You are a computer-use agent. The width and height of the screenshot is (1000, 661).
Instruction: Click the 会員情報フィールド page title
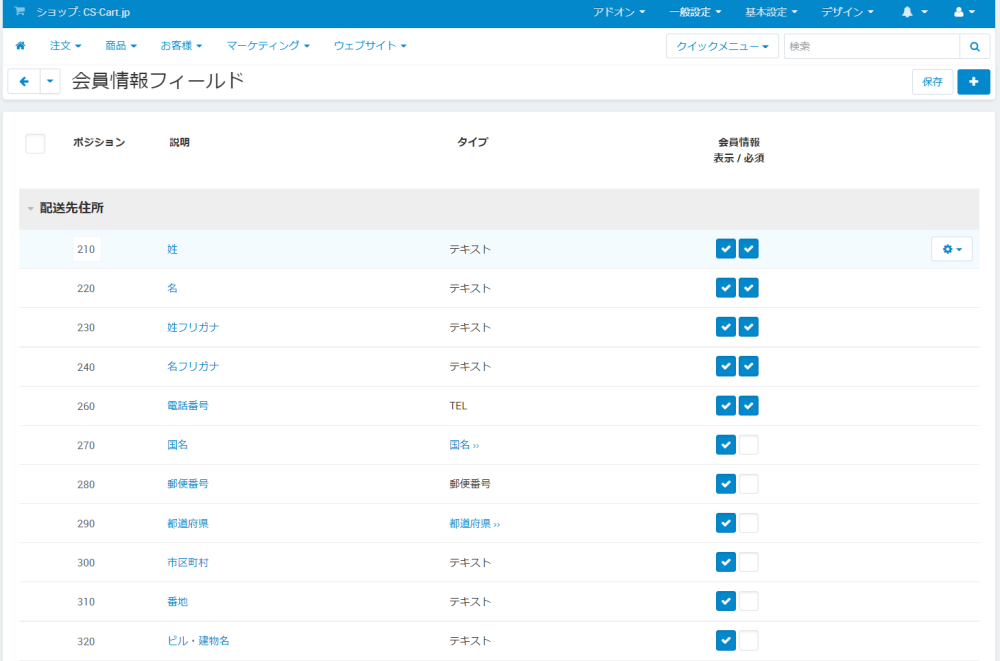[158, 80]
